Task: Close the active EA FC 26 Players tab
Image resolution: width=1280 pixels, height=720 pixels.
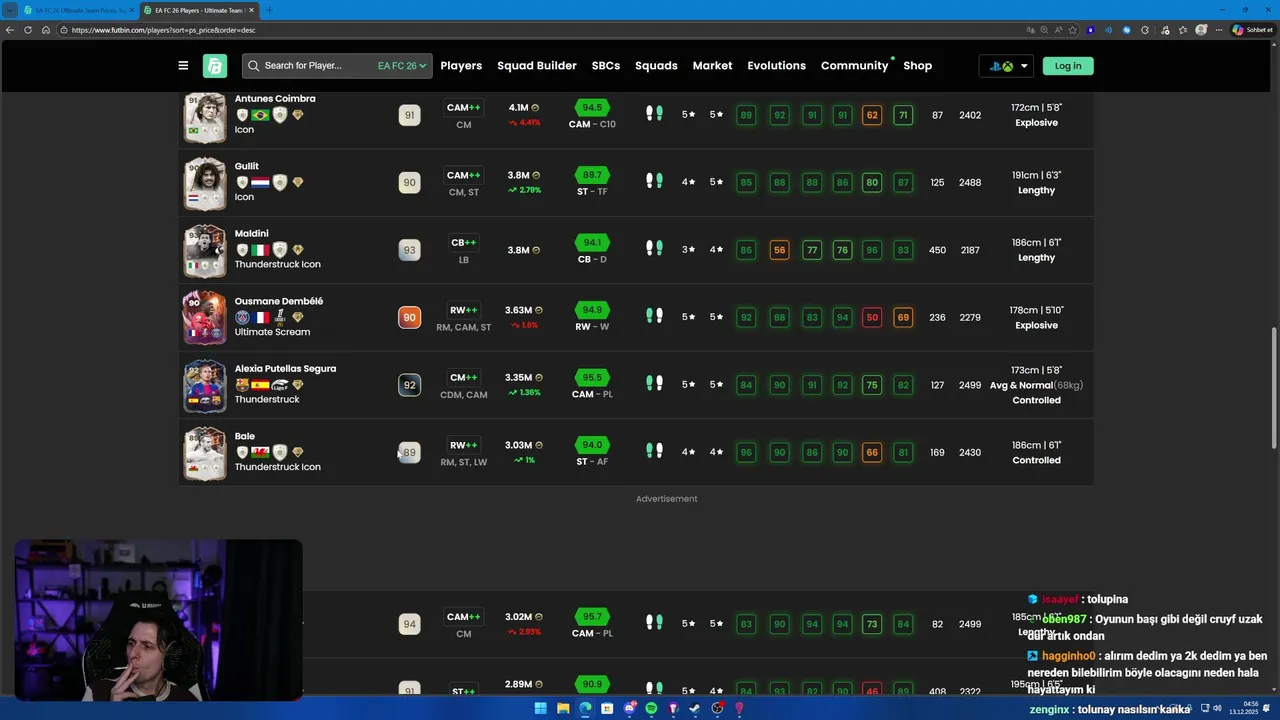Action: (251, 10)
